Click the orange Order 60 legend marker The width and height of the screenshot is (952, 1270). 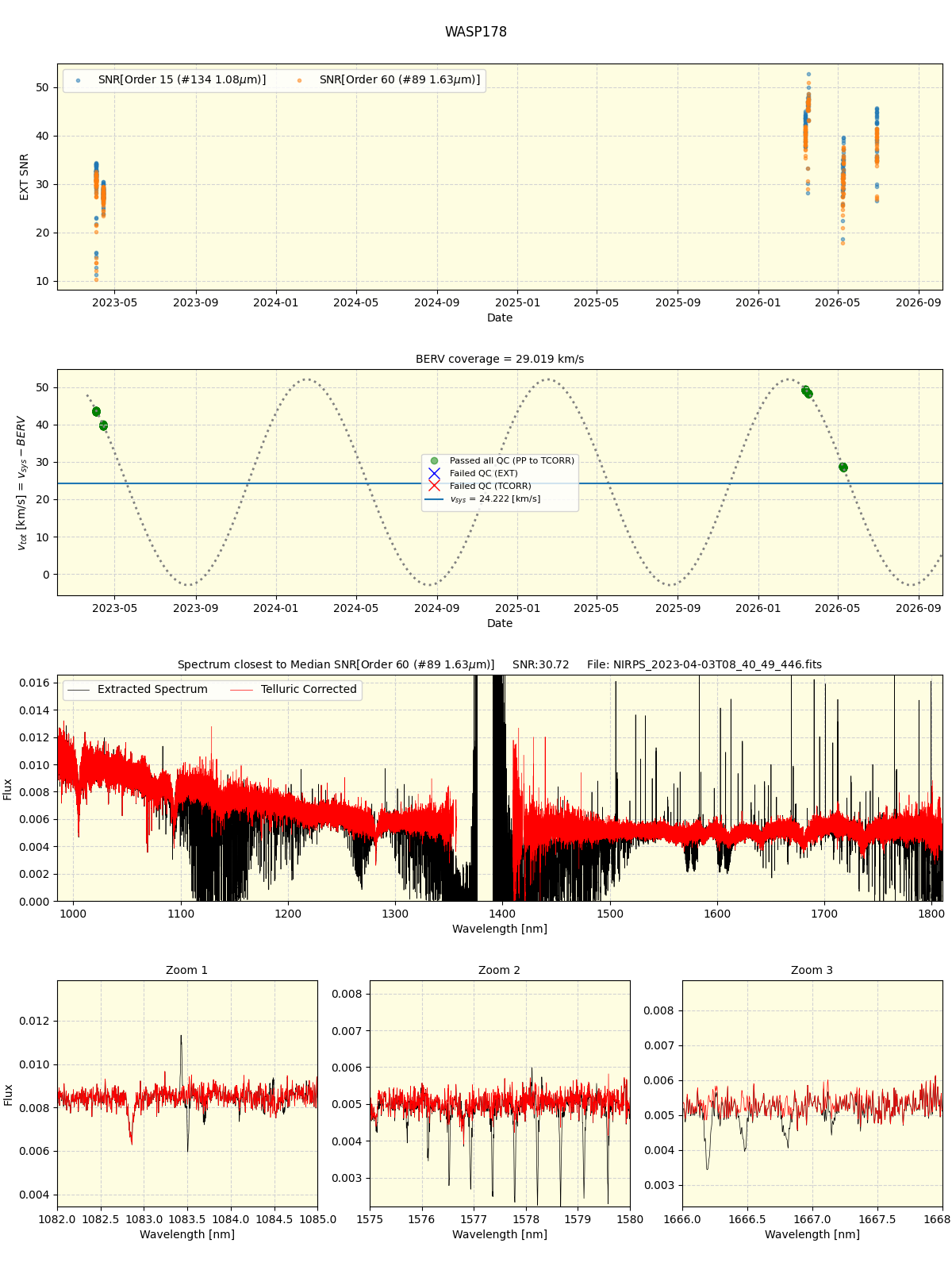tap(299, 80)
